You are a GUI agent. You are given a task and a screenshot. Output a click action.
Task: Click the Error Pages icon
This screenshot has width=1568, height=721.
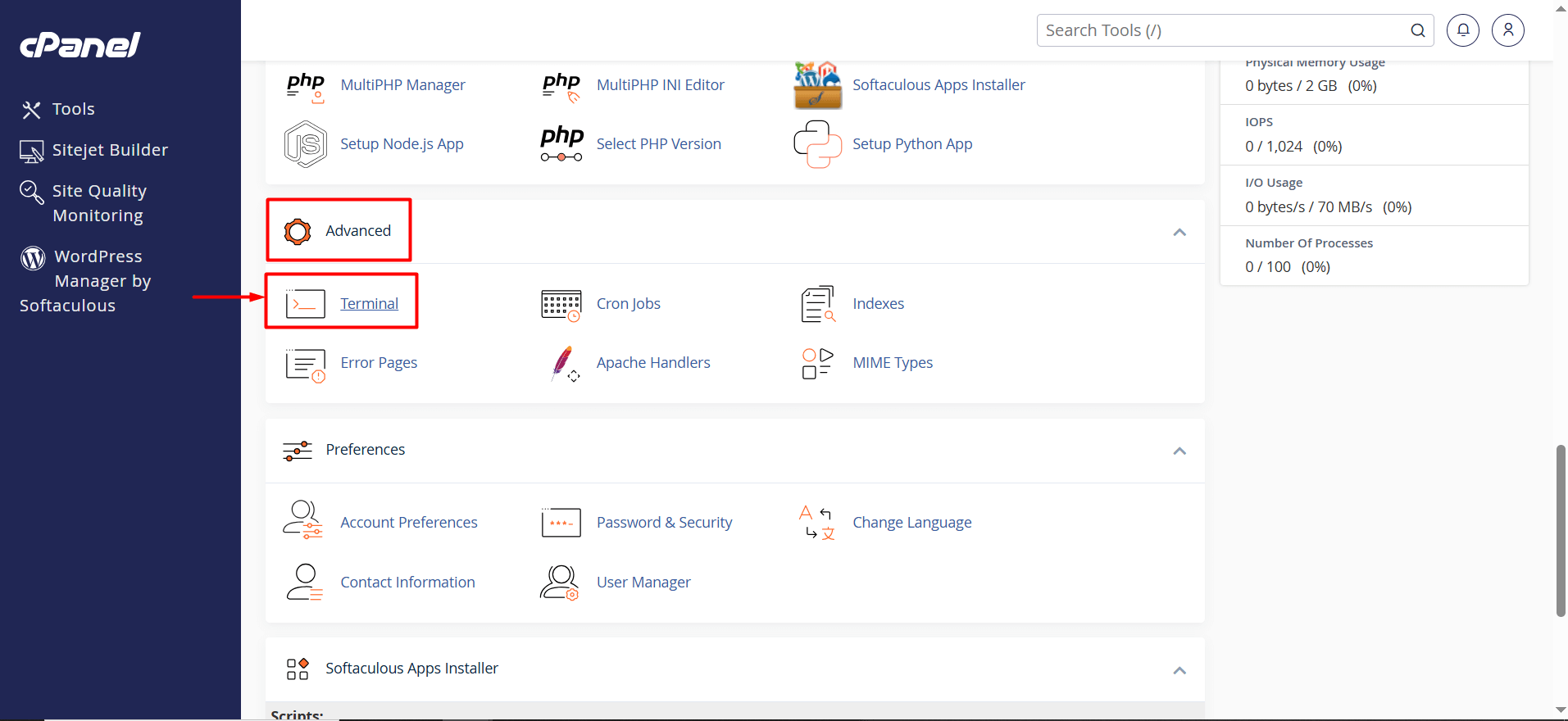coord(305,363)
